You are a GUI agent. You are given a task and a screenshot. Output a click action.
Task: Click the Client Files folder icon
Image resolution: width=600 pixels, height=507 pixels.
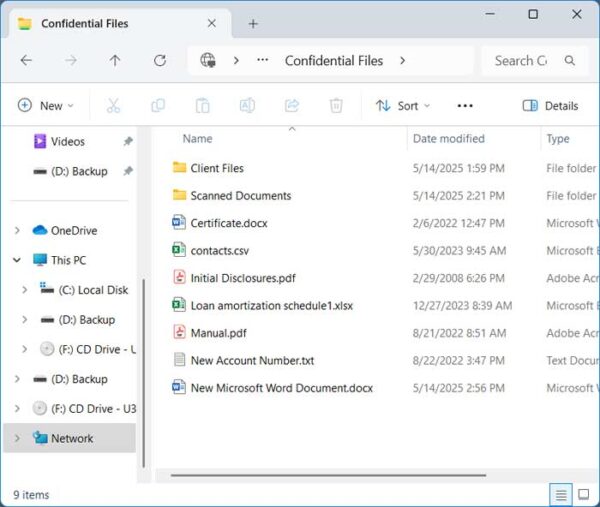[179, 168]
